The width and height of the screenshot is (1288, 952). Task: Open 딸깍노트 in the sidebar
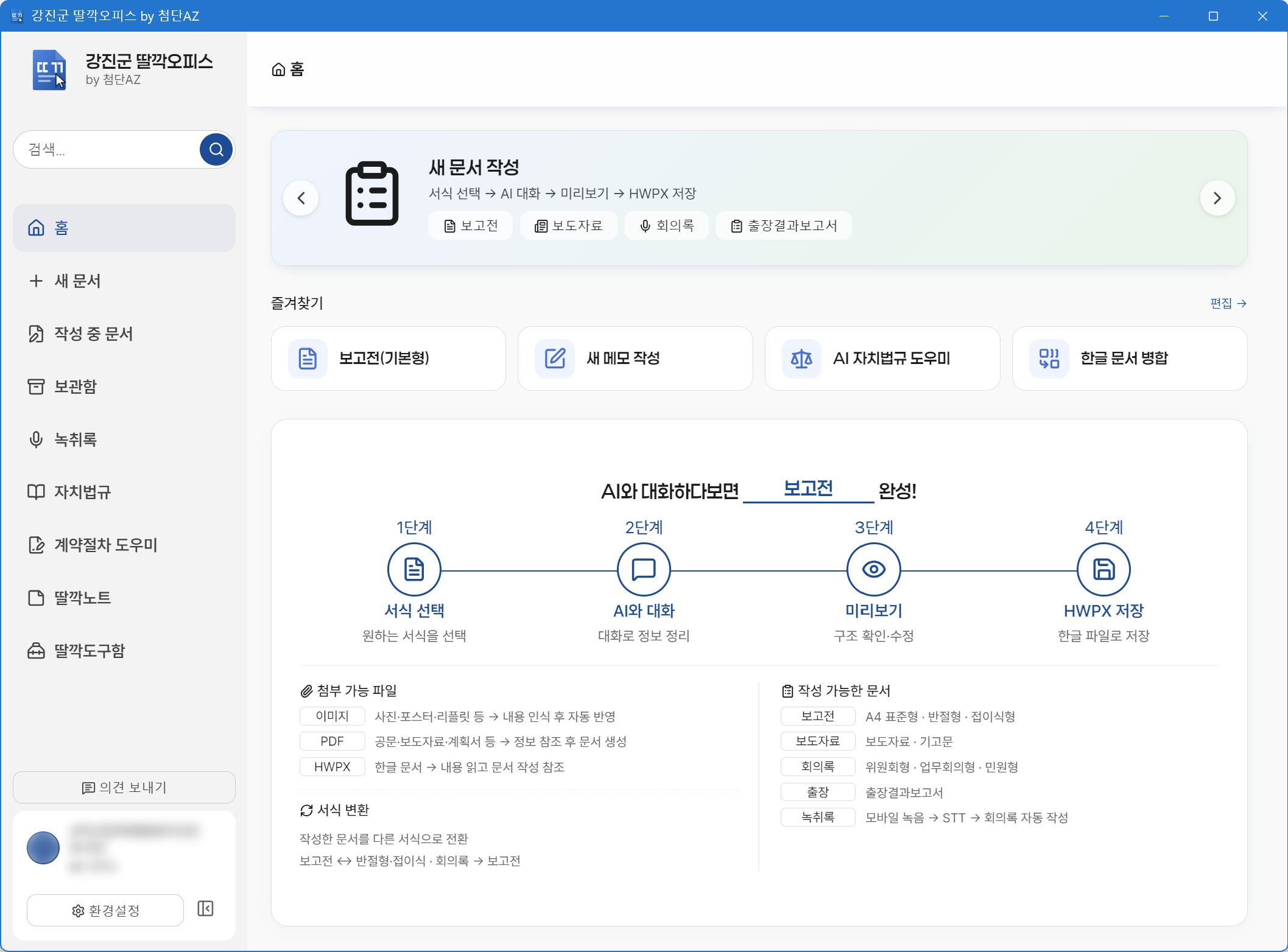pos(124,598)
